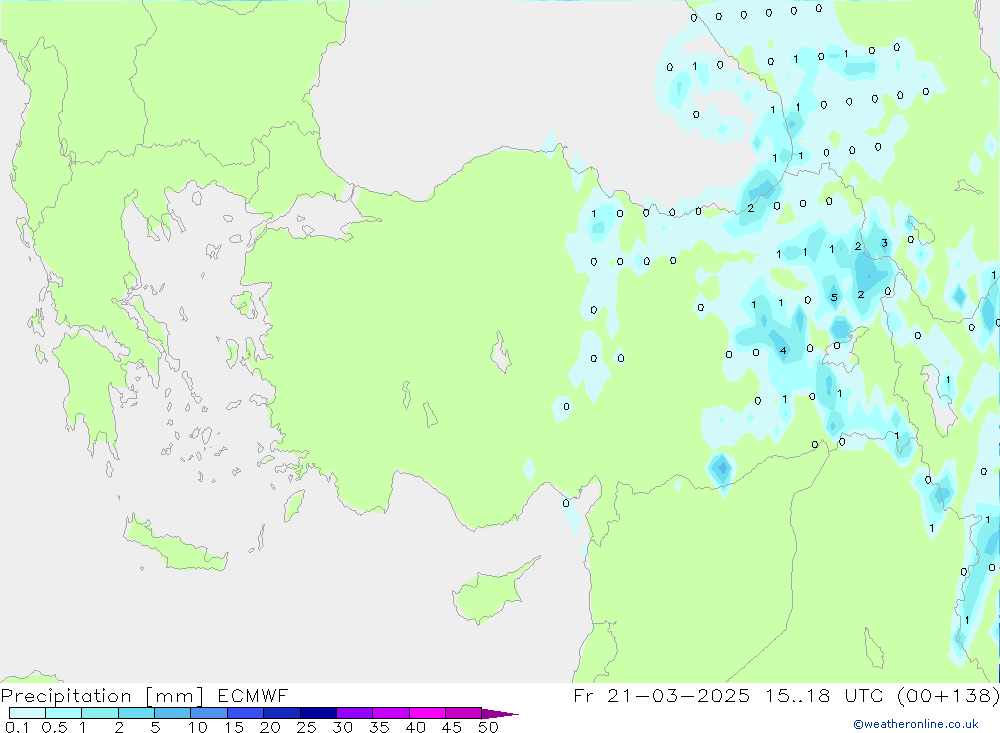Pick the 5–10 mm legend color swatch
This screenshot has height=733, width=1000.
click(x=172, y=713)
